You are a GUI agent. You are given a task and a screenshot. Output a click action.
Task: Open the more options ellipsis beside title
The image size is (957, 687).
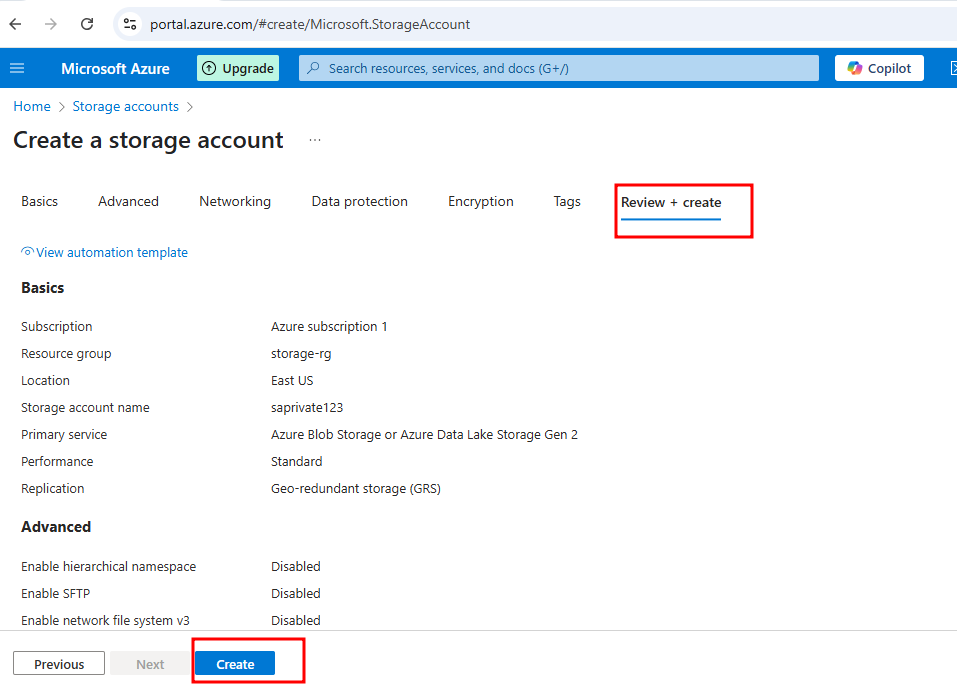click(x=315, y=140)
